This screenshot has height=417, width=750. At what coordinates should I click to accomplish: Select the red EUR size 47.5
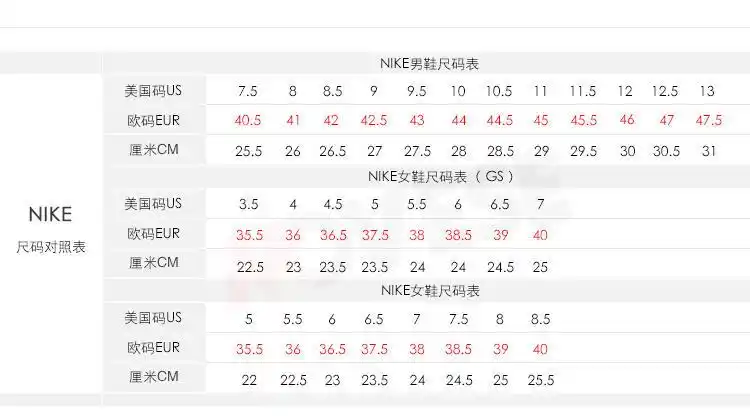707,120
